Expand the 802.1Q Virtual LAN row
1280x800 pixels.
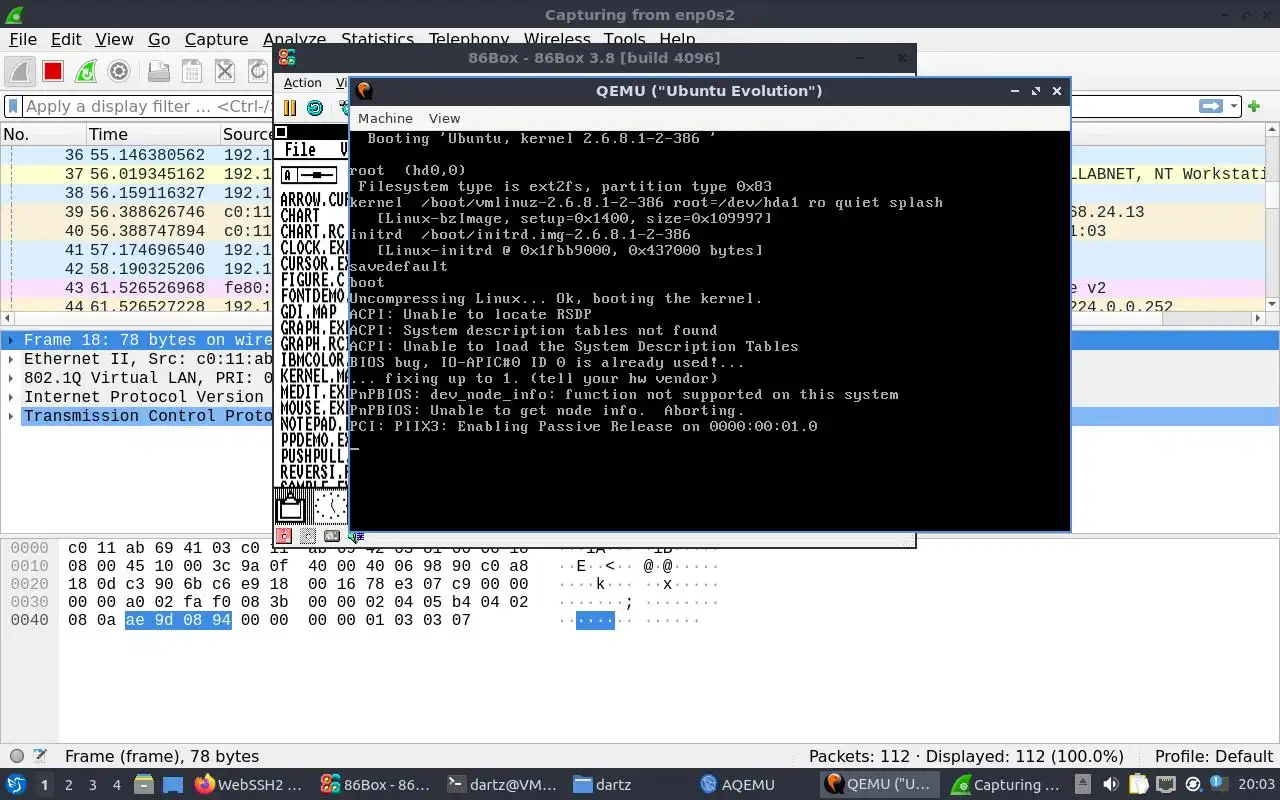[11, 378]
